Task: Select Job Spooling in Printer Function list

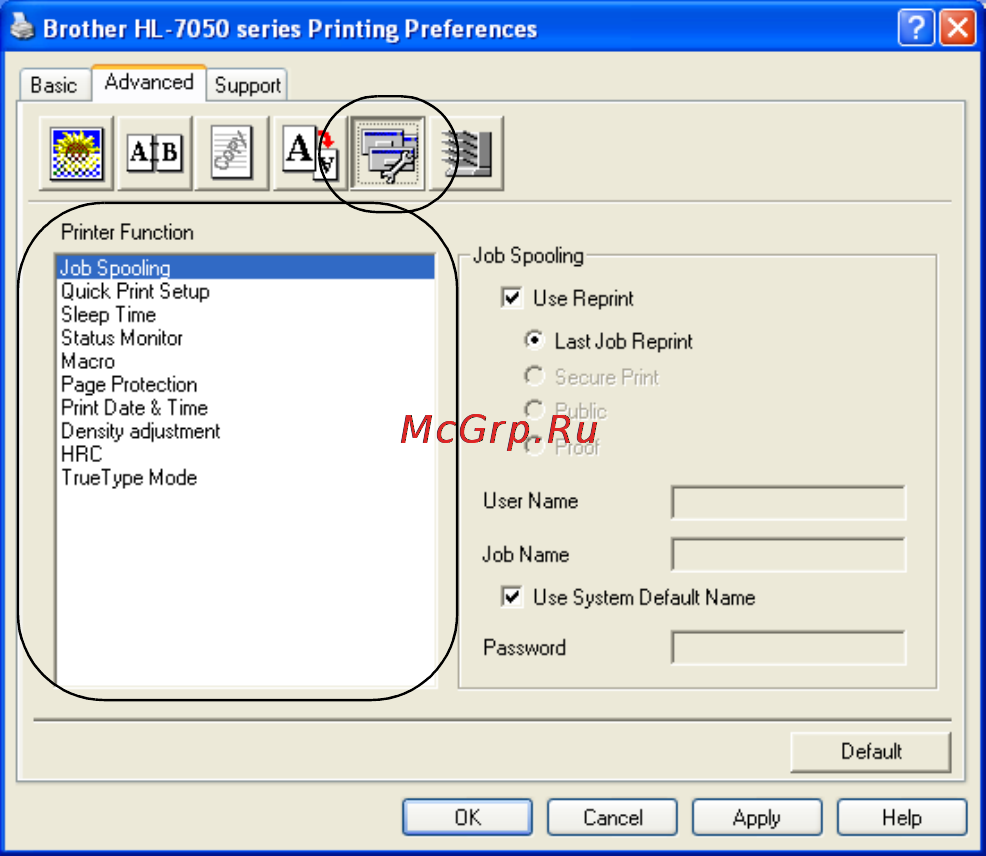Action: (245, 268)
